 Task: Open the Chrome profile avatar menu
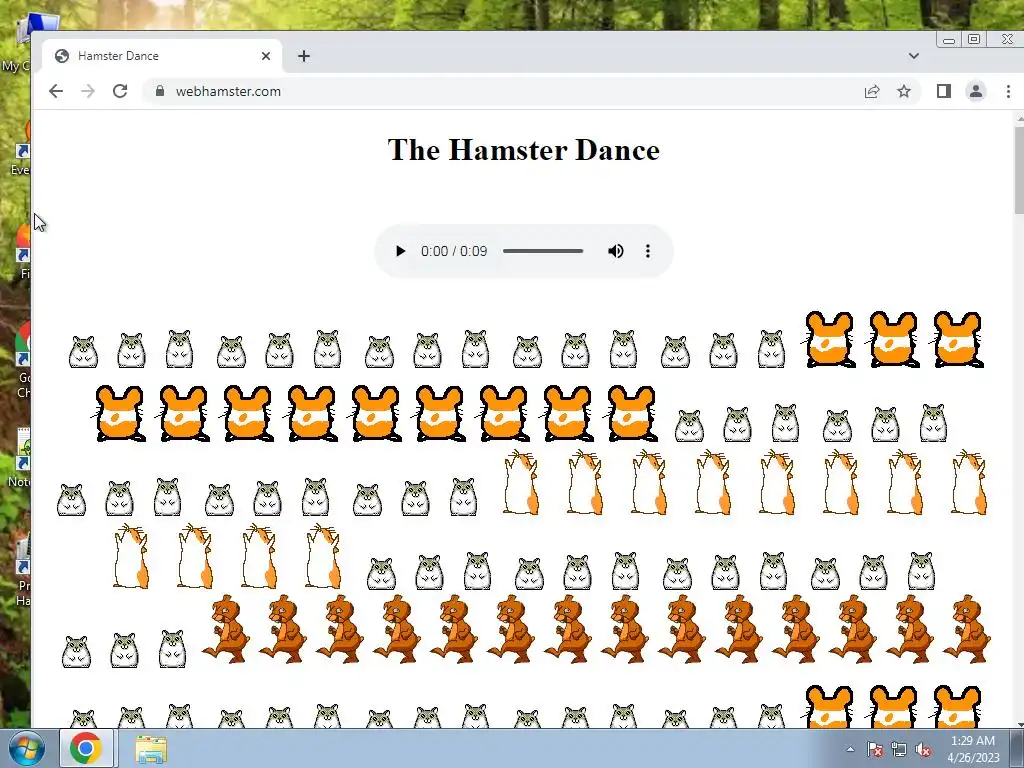976,91
